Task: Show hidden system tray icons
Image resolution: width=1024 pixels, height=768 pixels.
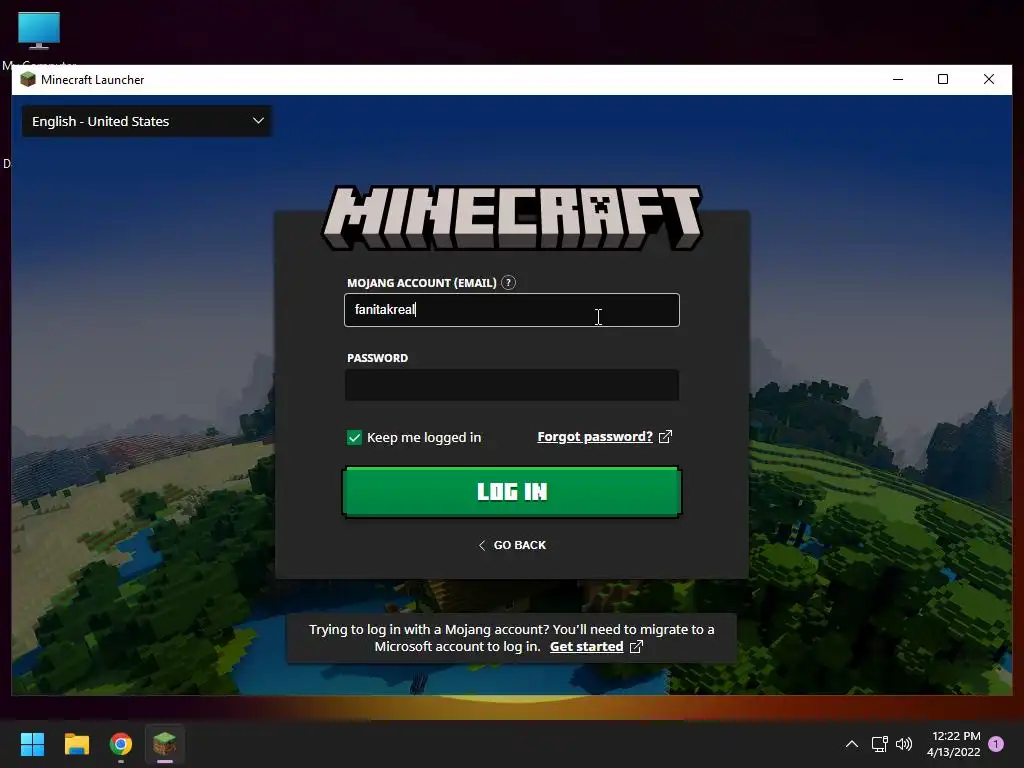Action: 852,744
